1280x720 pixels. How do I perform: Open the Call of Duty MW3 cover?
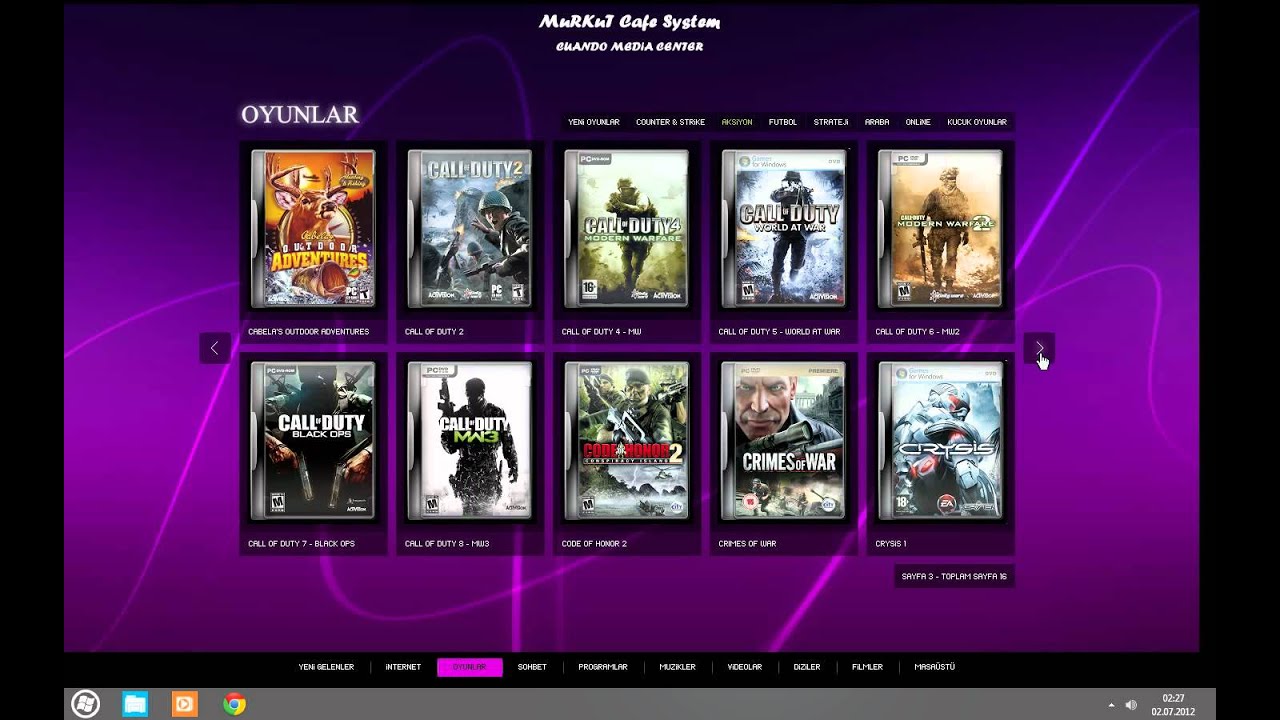tap(470, 440)
